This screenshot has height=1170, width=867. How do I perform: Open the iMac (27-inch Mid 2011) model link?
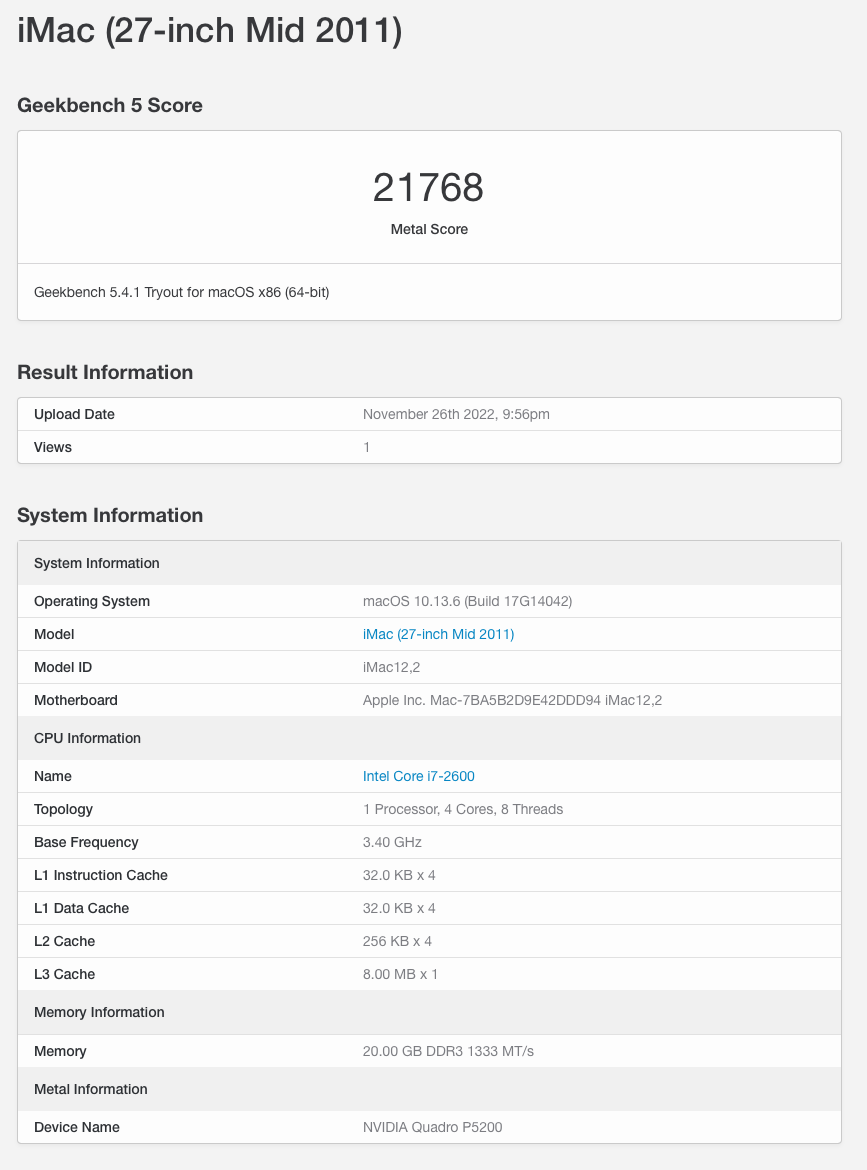click(x=438, y=634)
